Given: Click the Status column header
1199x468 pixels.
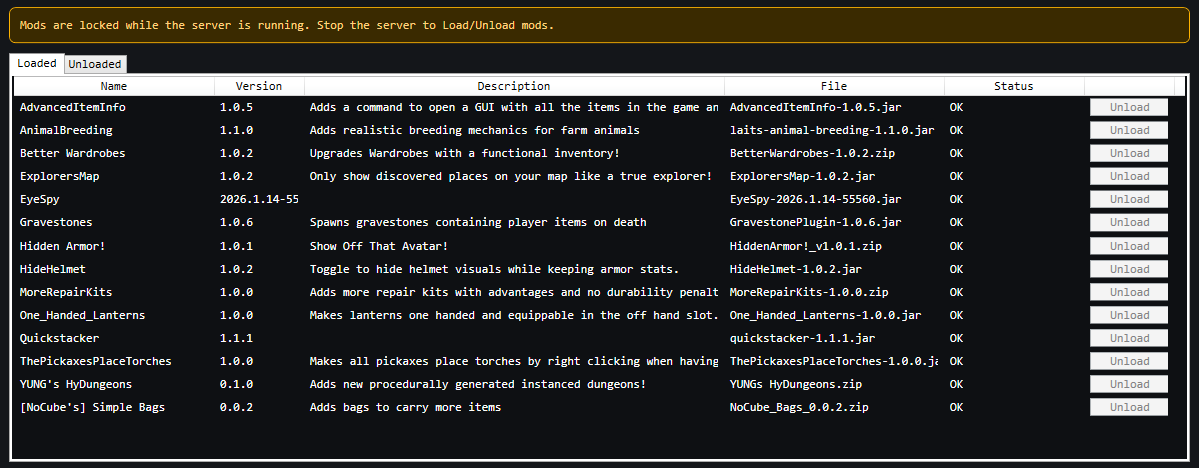Looking at the screenshot, I should coord(1014,86).
